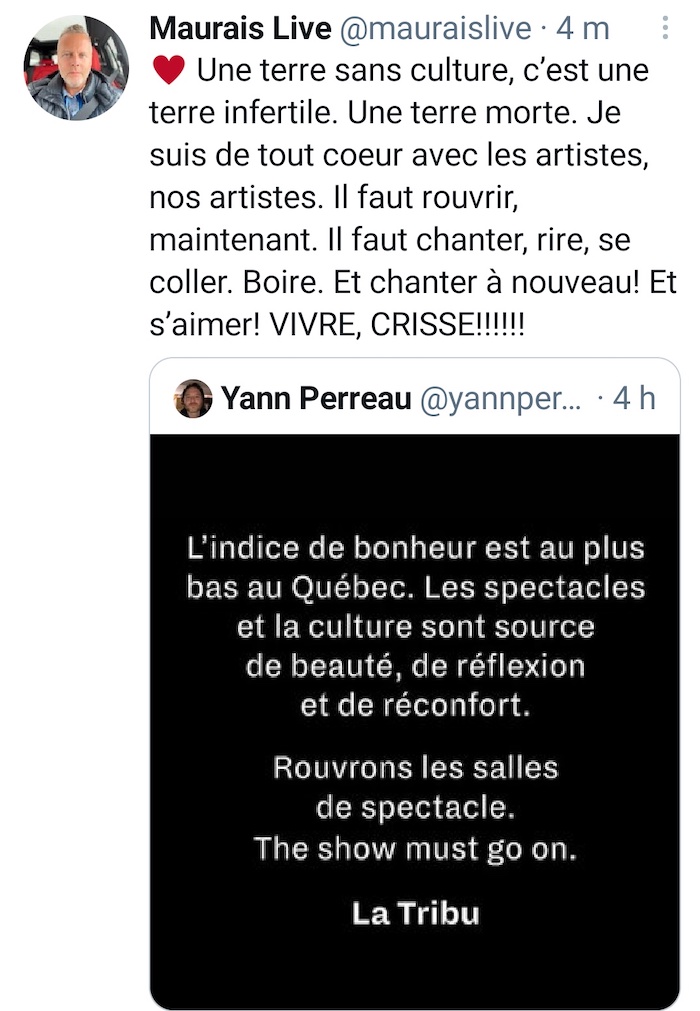Open the @mauraislive handle link
The image size is (700, 1011).
(x=436, y=28)
